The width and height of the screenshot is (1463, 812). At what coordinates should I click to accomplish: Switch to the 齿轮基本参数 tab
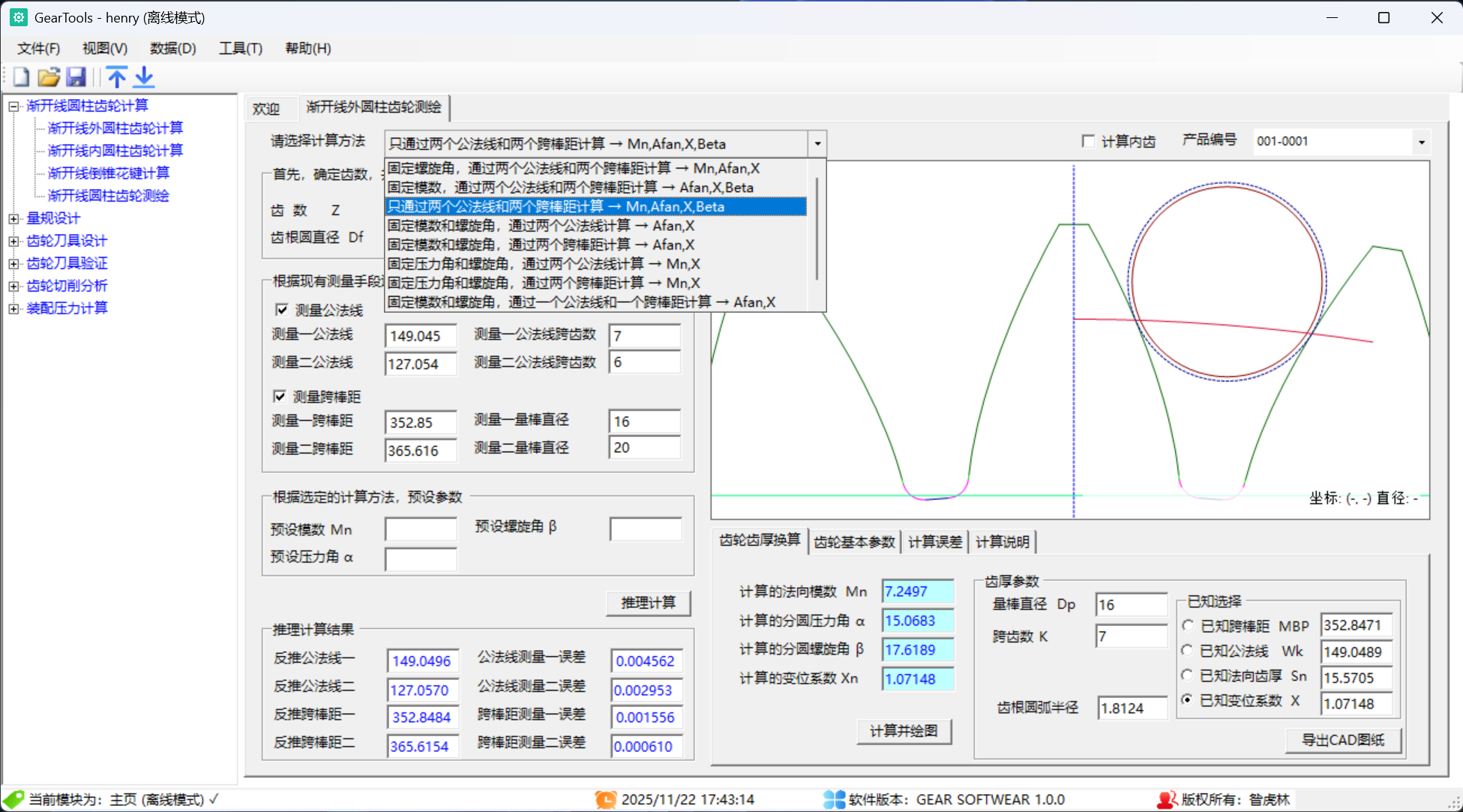[x=854, y=541]
